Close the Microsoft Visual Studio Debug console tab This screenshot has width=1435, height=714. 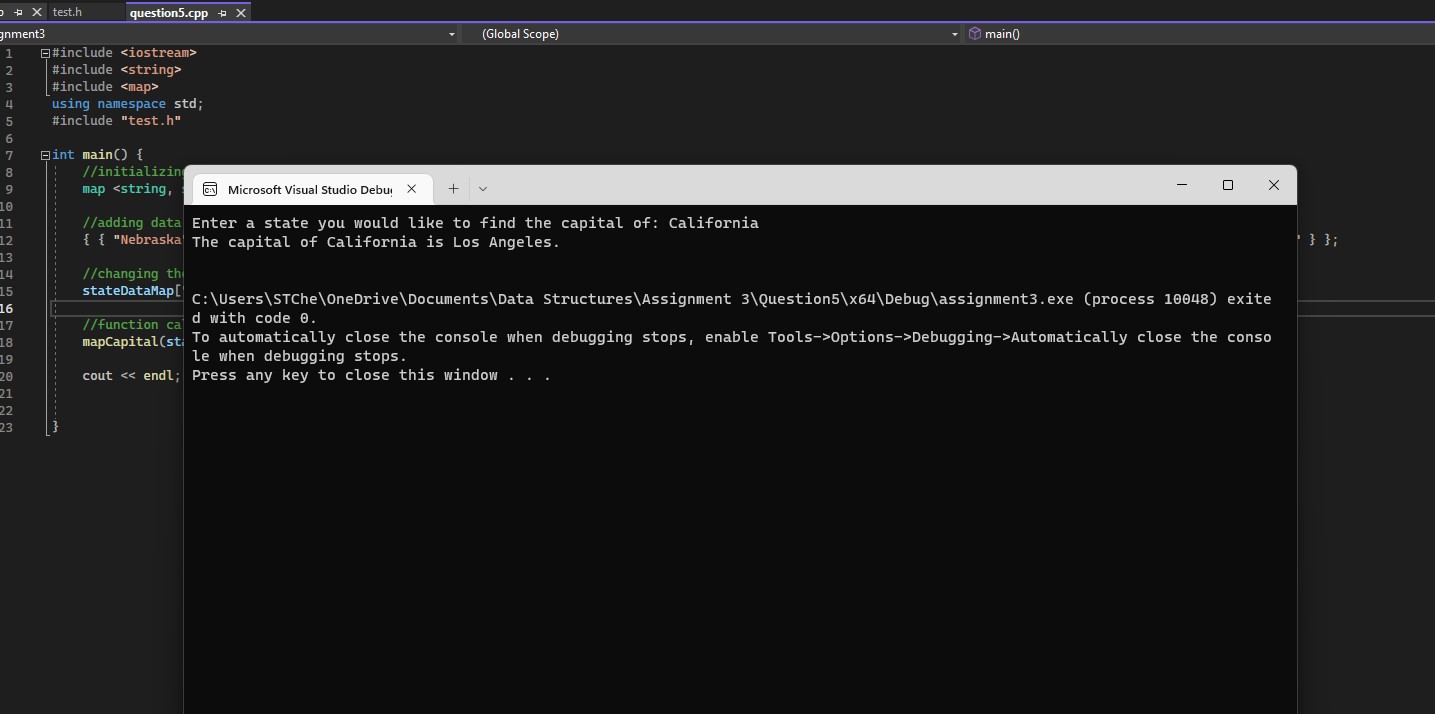point(412,188)
